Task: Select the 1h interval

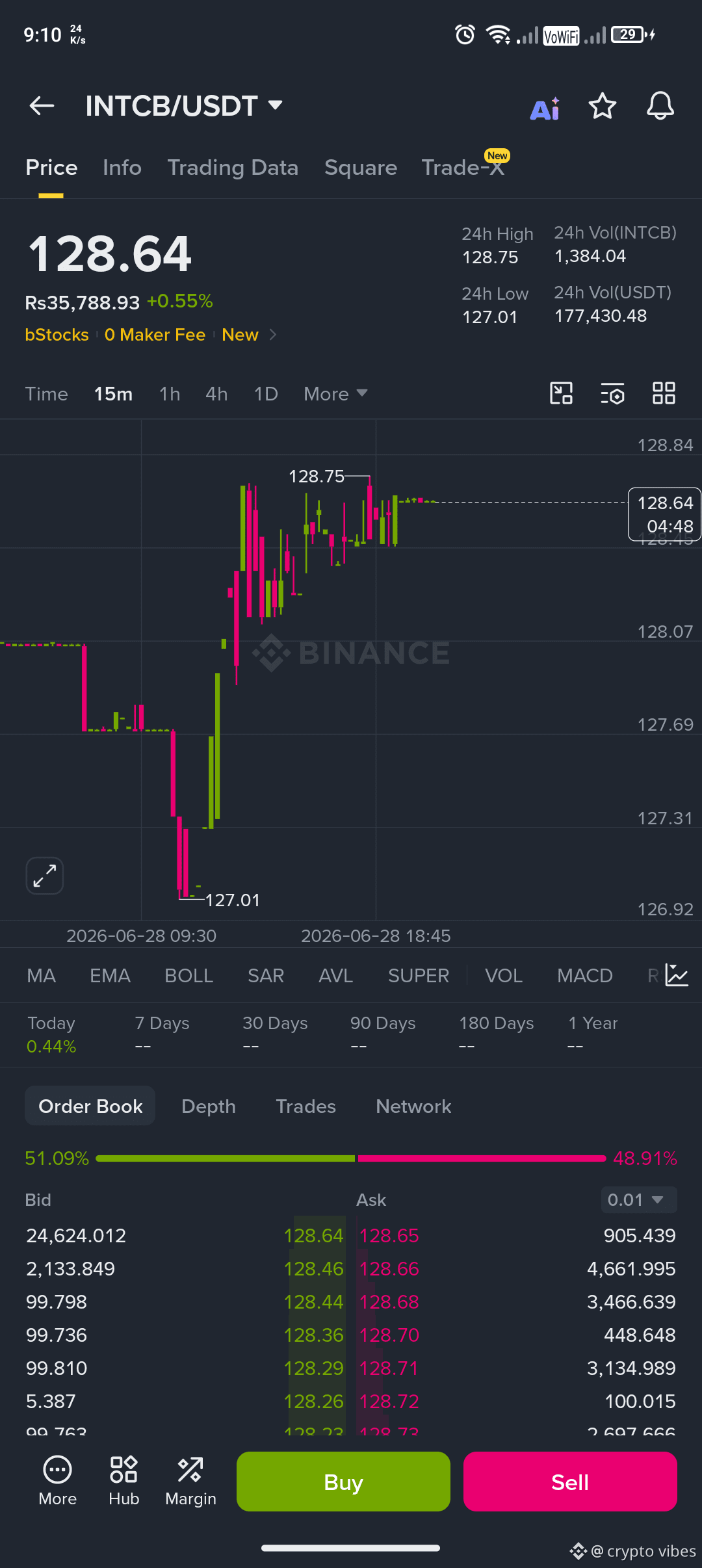Action: pyautogui.click(x=170, y=394)
